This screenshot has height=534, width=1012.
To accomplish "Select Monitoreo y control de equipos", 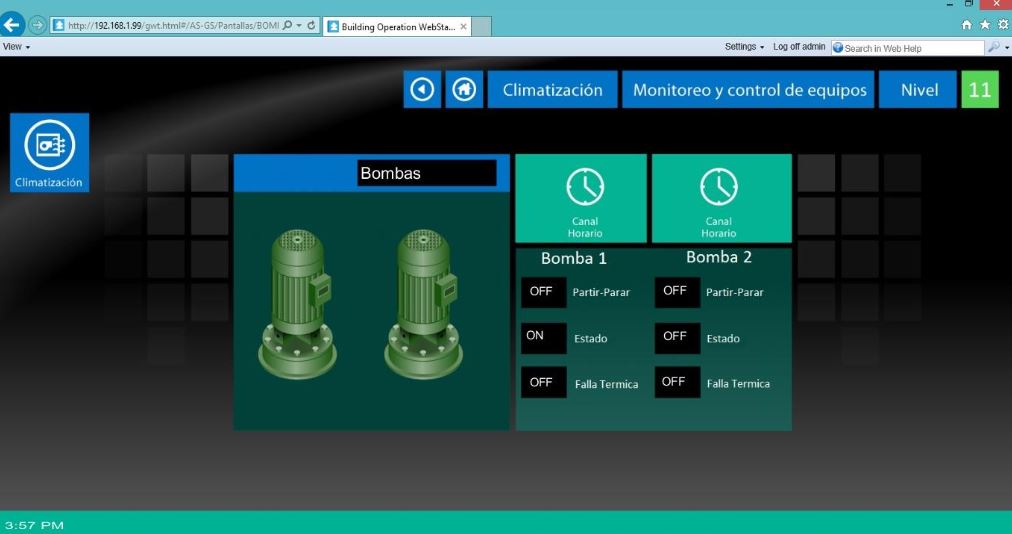I will tap(749, 90).
